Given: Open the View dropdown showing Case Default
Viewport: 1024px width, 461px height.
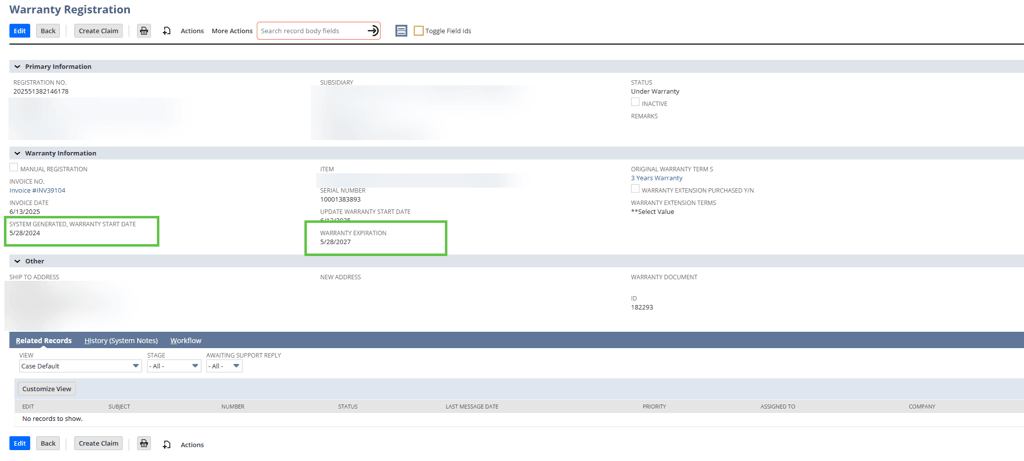Looking at the screenshot, I should pyautogui.click(x=80, y=366).
